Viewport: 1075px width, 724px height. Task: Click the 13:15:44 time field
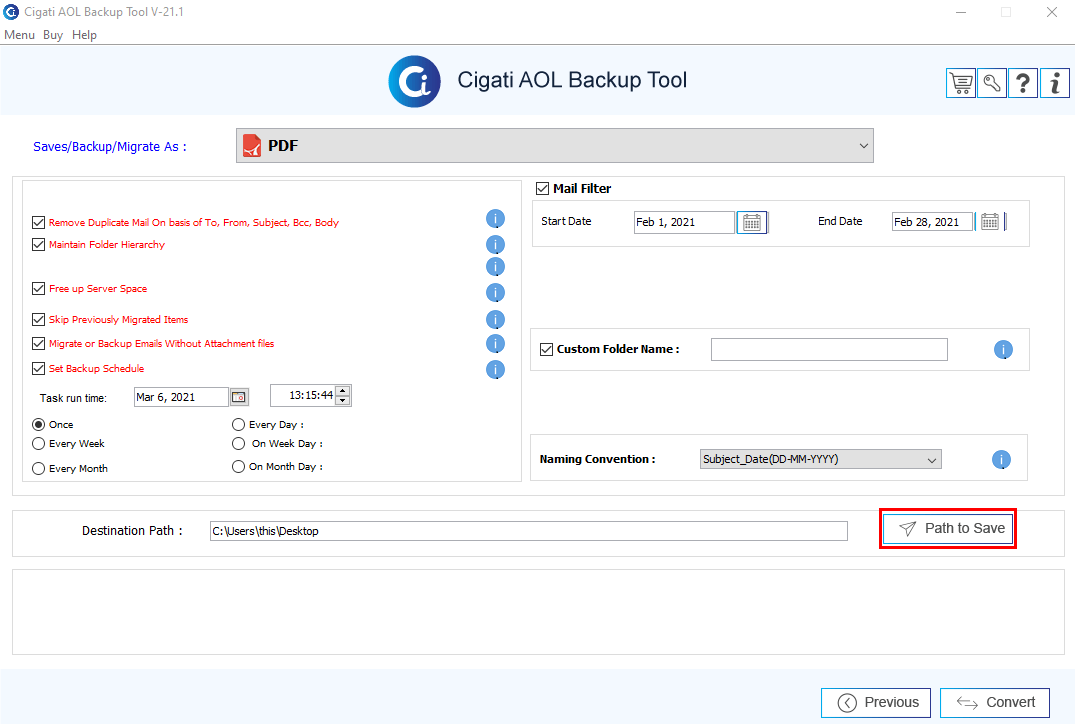tap(303, 396)
